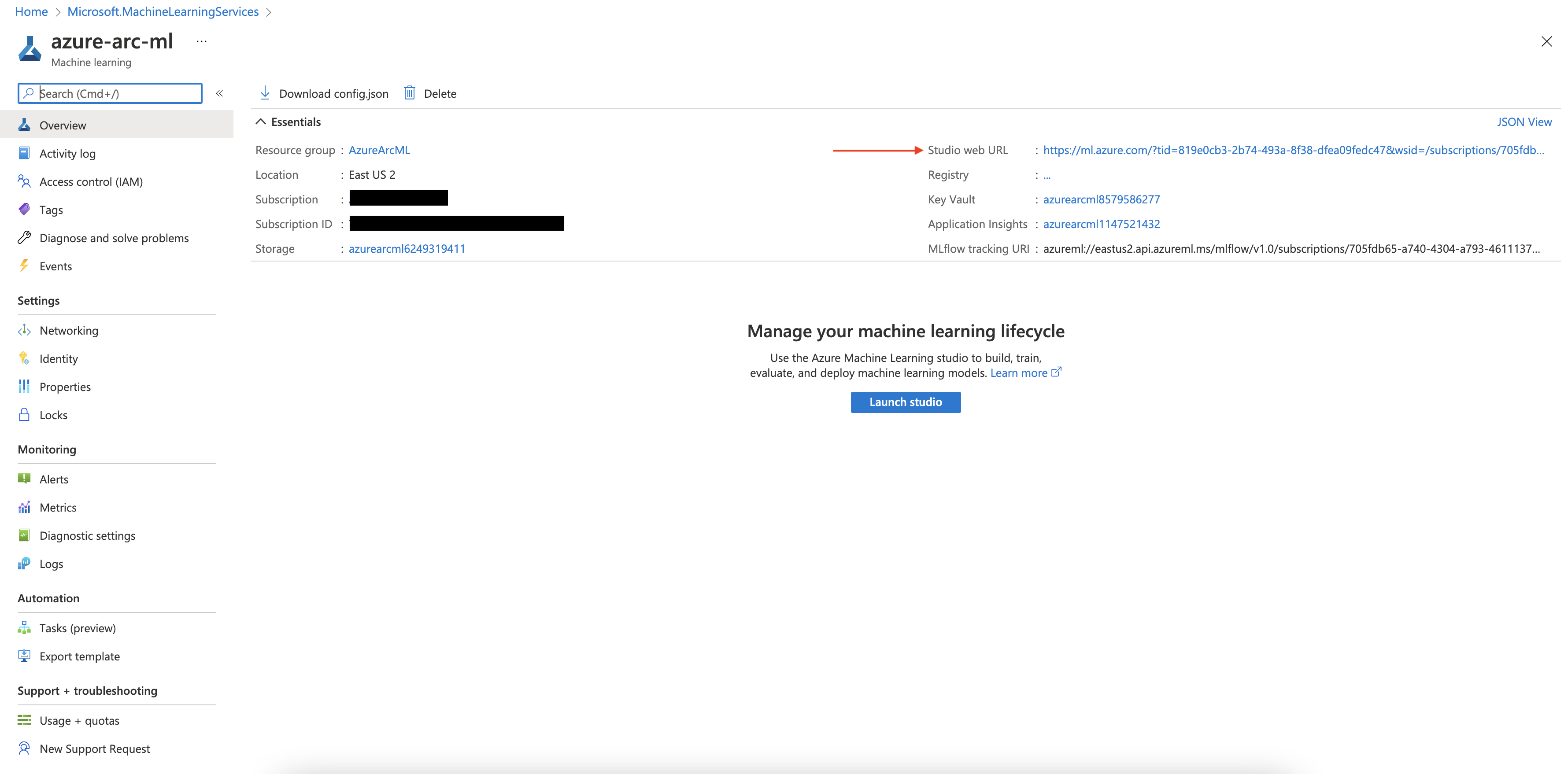Go to Home breadcrumb

32,11
